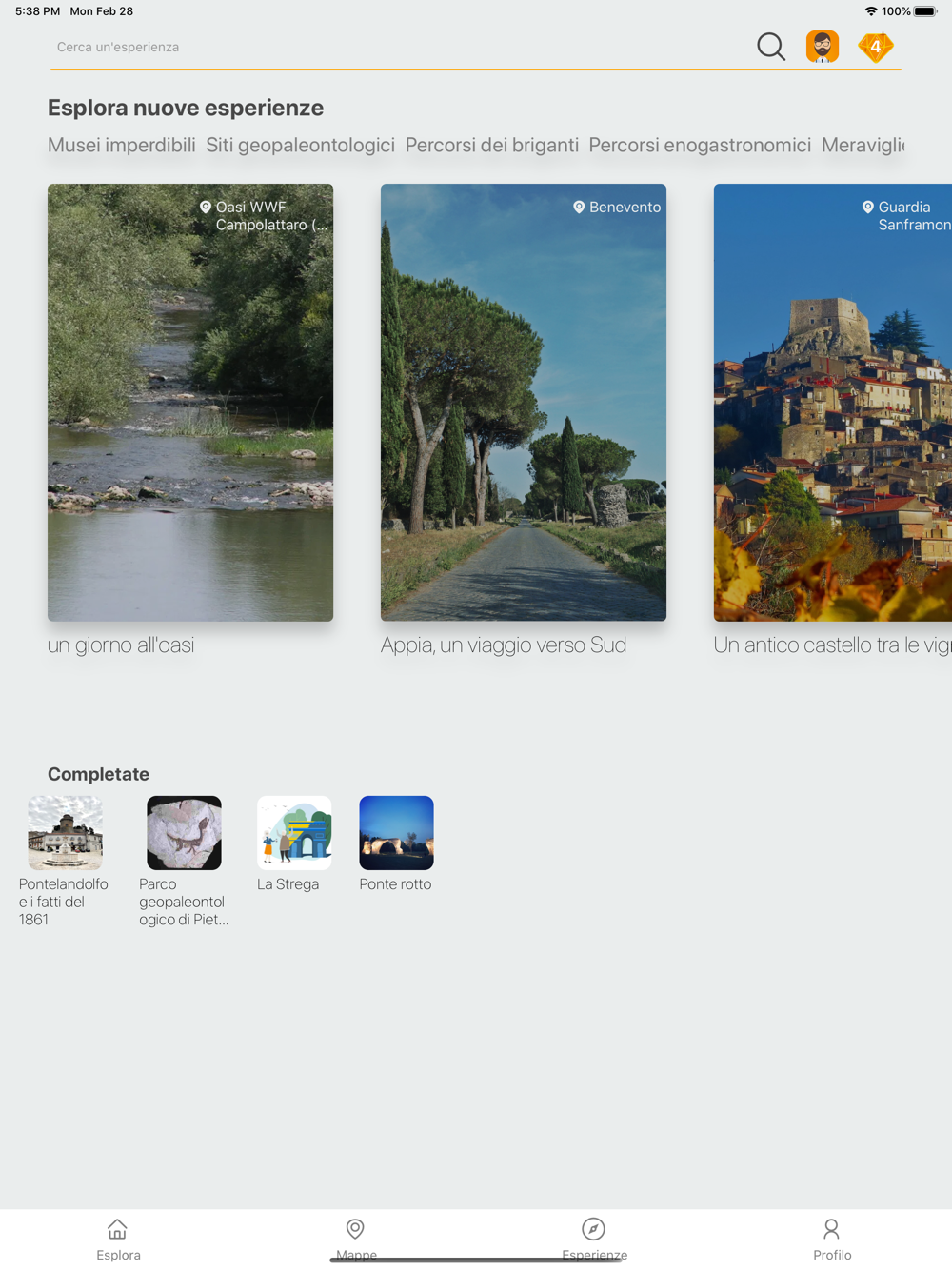Screen dimensions: 952x1270
Task: Tap location pin on Oasi WWF card
Action: (206, 207)
